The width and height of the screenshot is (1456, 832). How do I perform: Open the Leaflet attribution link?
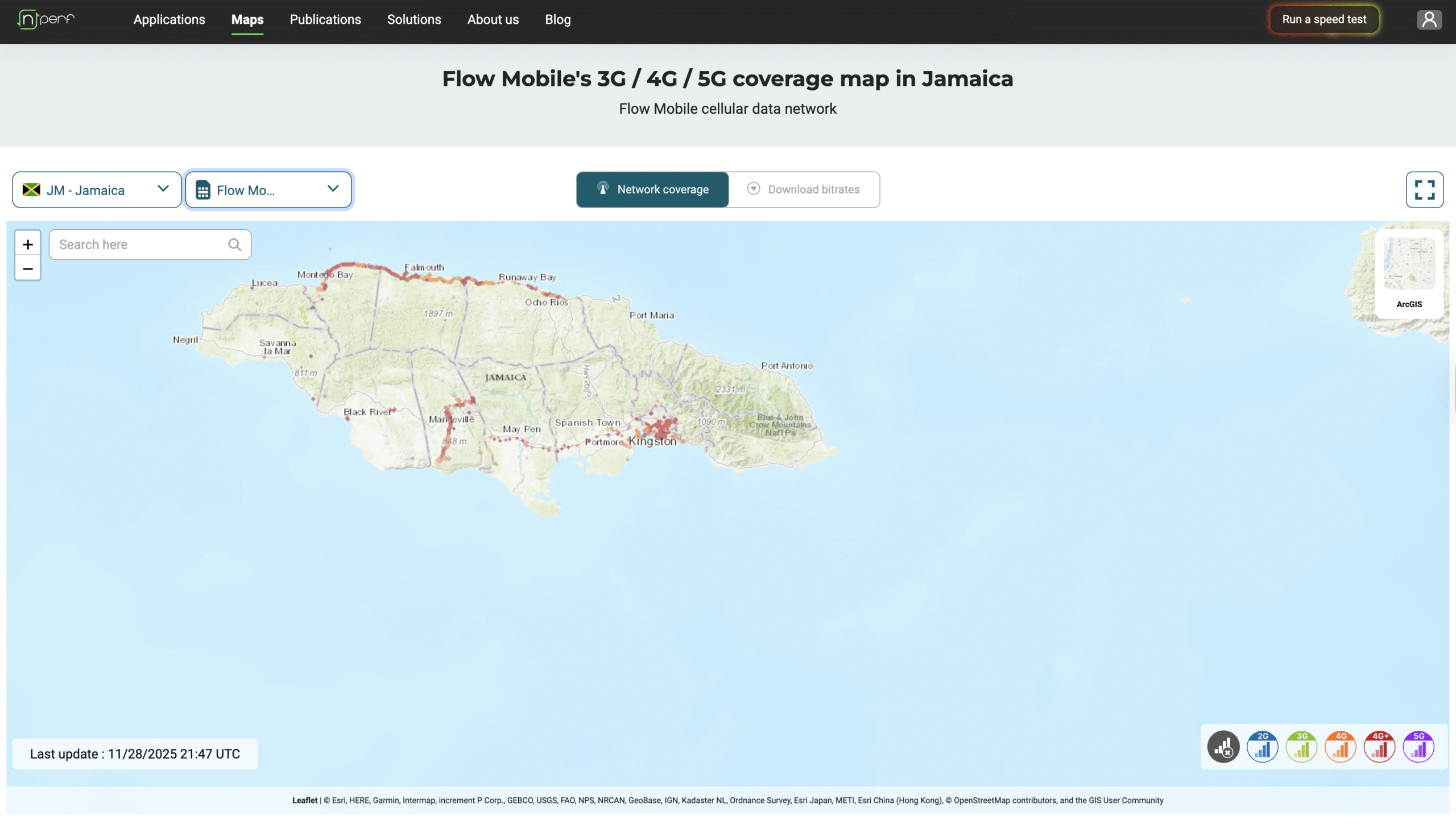pyautogui.click(x=305, y=800)
